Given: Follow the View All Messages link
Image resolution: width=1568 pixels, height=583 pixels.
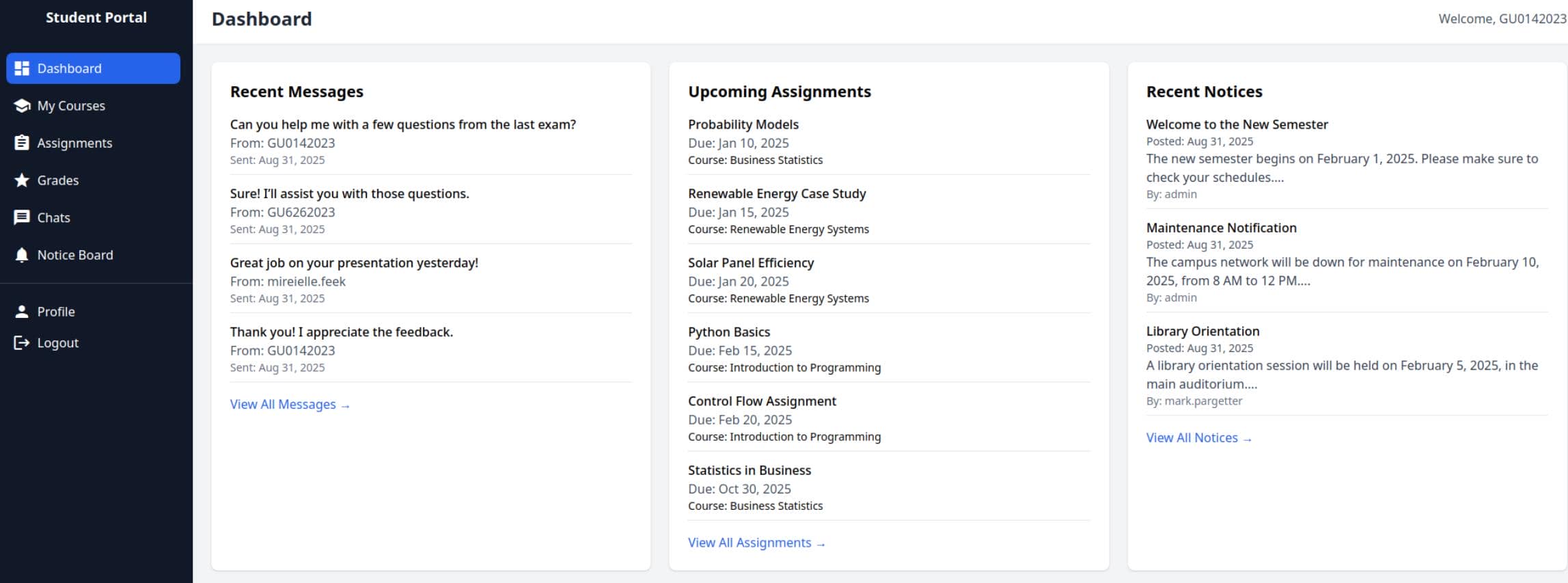Looking at the screenshot, I should click(x=290, y=405).
